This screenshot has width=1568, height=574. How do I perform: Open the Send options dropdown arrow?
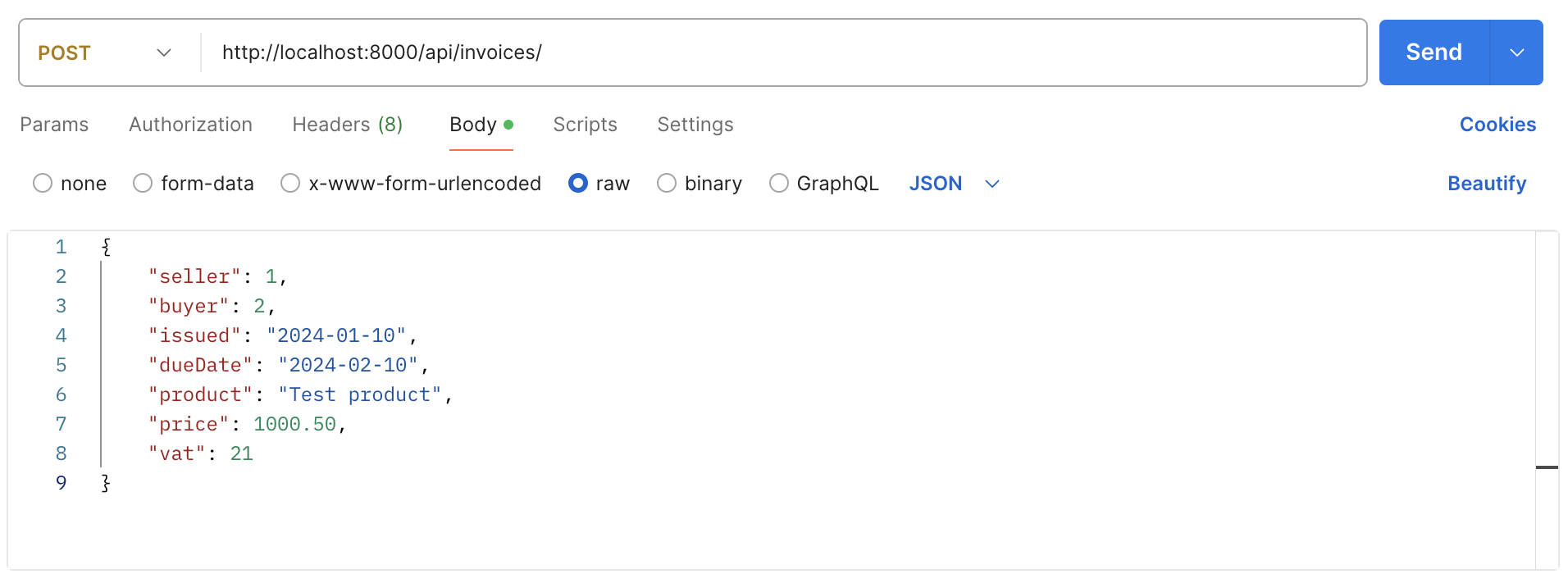point(1517,52)
